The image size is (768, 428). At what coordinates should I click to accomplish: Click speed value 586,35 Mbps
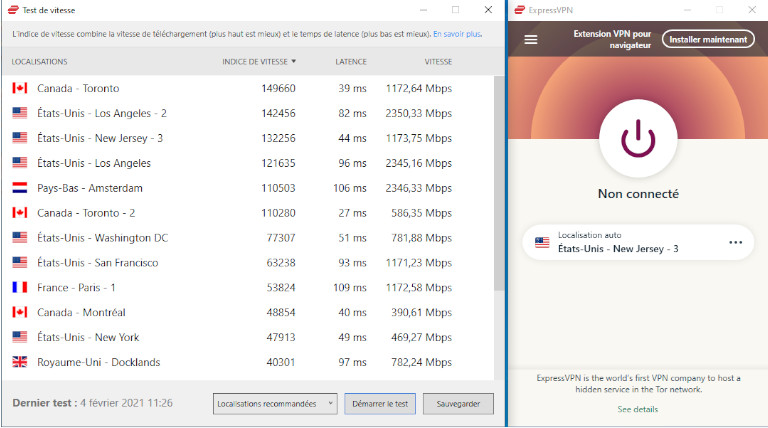(x=422, y=214)
